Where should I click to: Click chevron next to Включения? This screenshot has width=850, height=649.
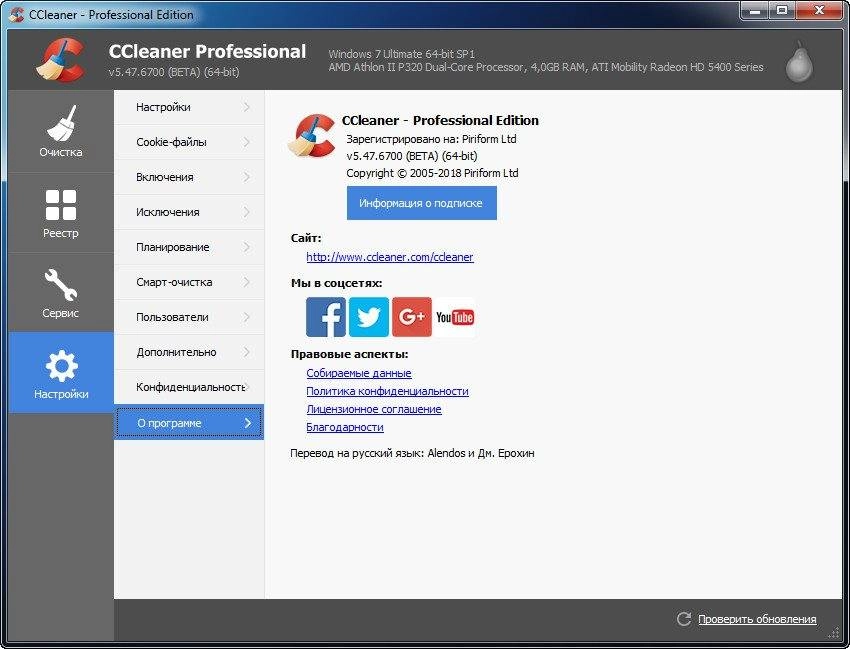point(247,177)
